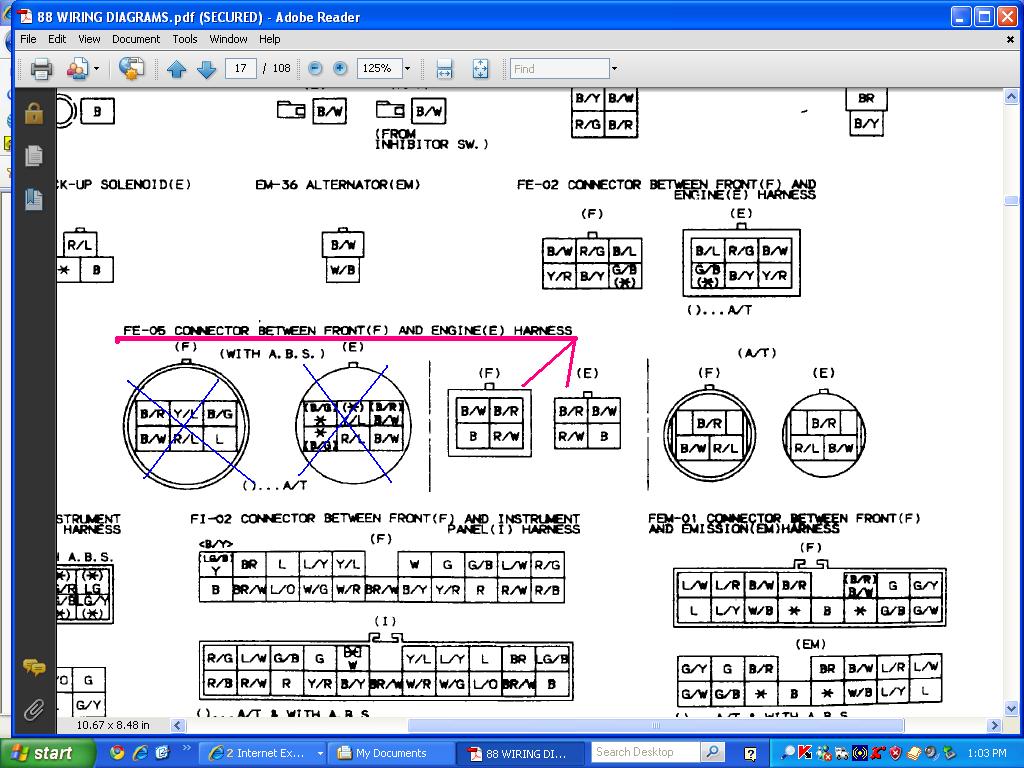This screenshot has height=768, width=1024.
Task: Click the fit width scrolling icon
Action: click(444, 69)
